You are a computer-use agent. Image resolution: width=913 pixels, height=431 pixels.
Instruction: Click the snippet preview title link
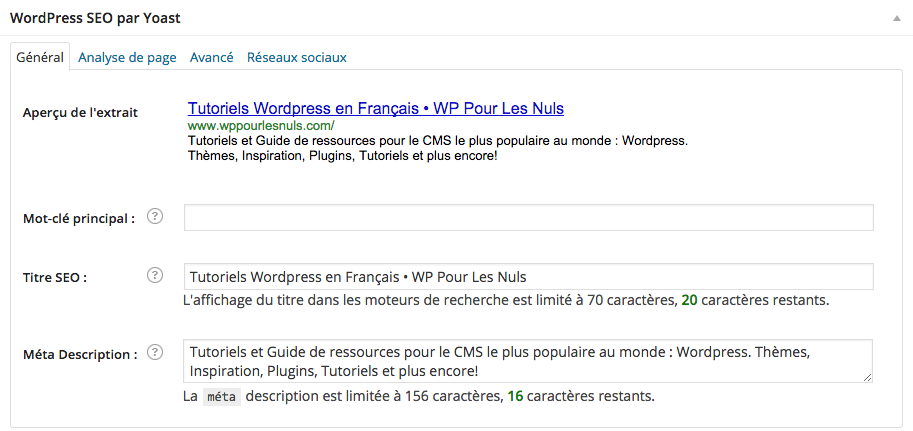[376, 108]
